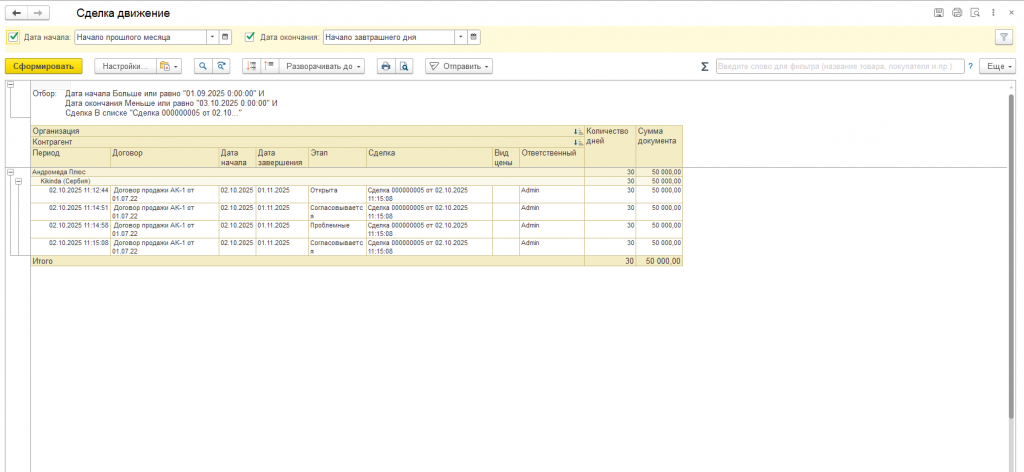Image resolution: width=1024 pixels, height=472 pixels.
Task: Click the Сформировать button
Action: click(44, 66)
